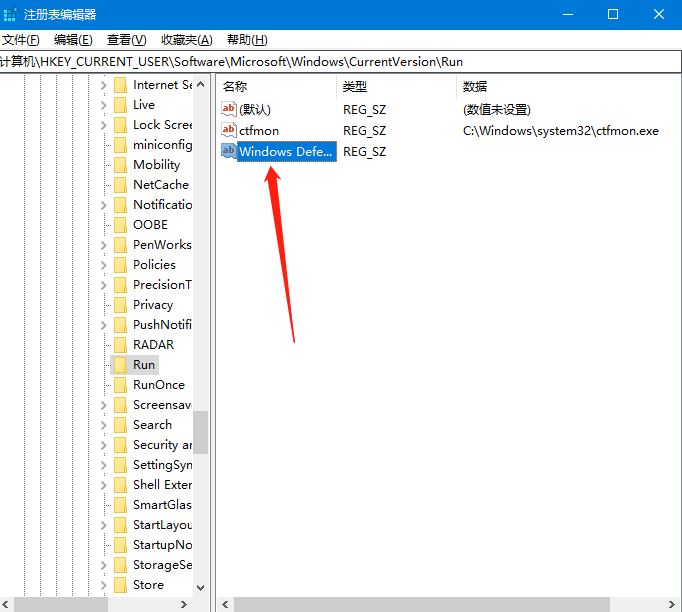
Task: Expand the Security ar tree node
Action: point(104,445)
